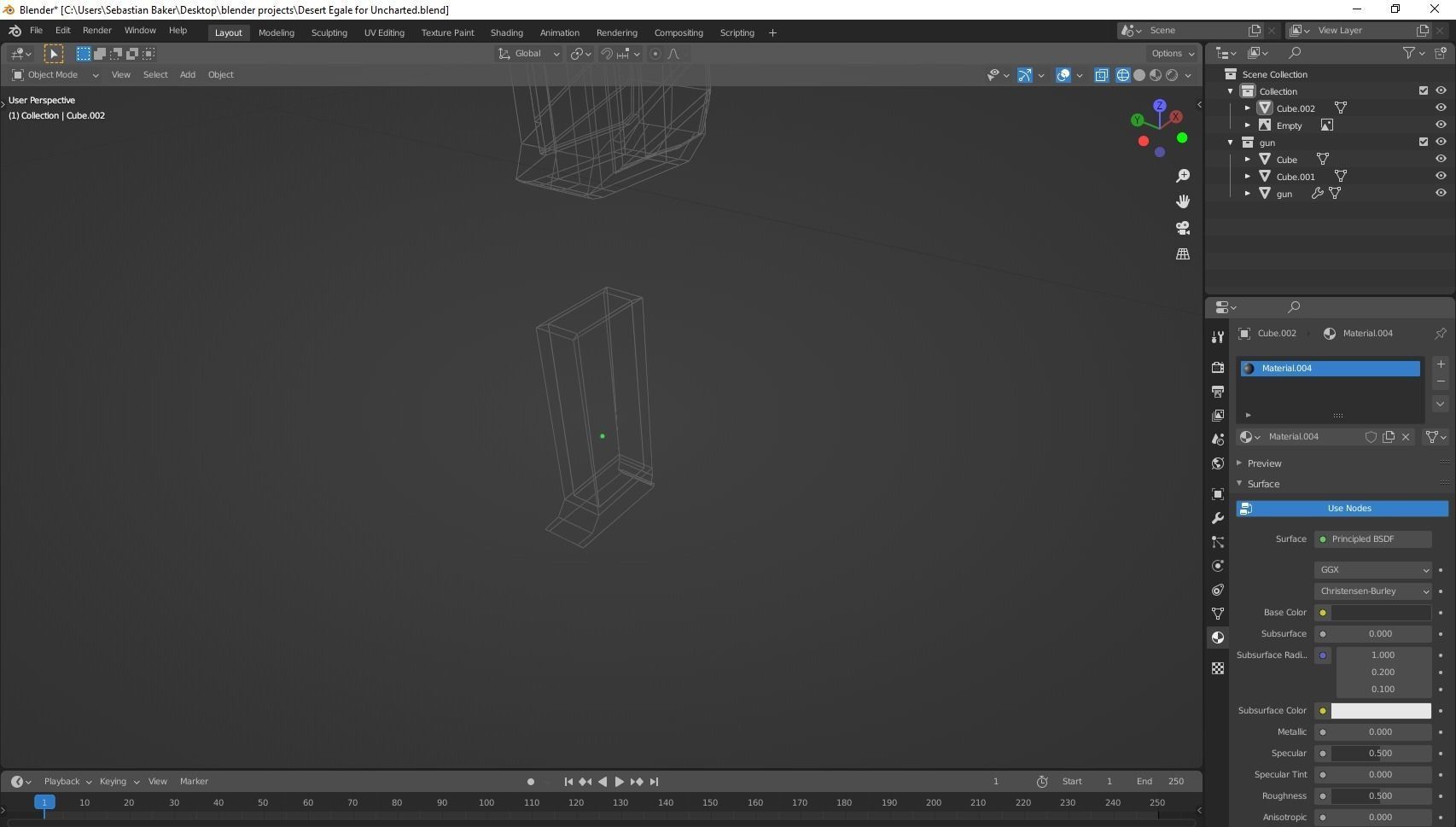1456x827 pixels.
Task: Open the Render menu
Action: click(x=97, y=31)
